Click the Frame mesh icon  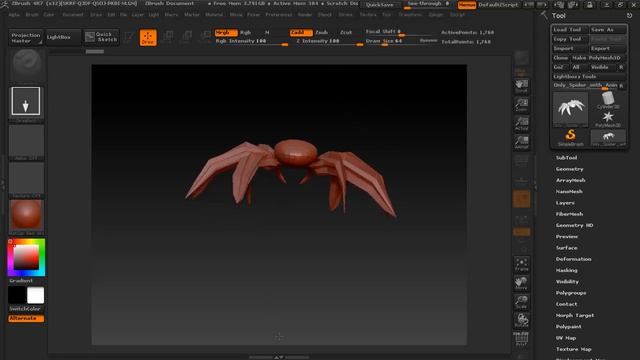521,264
